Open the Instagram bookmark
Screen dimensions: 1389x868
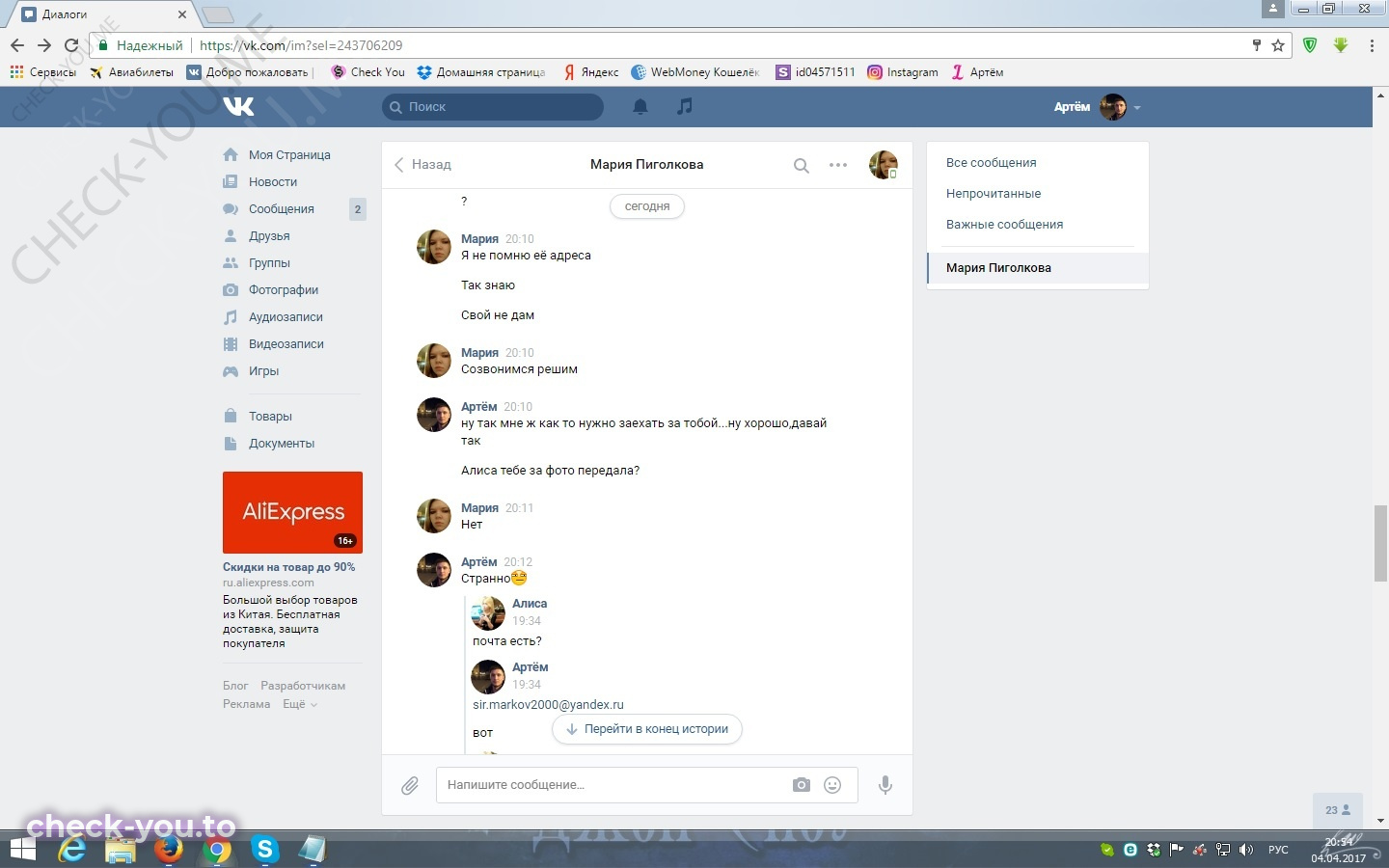point(903,72)
